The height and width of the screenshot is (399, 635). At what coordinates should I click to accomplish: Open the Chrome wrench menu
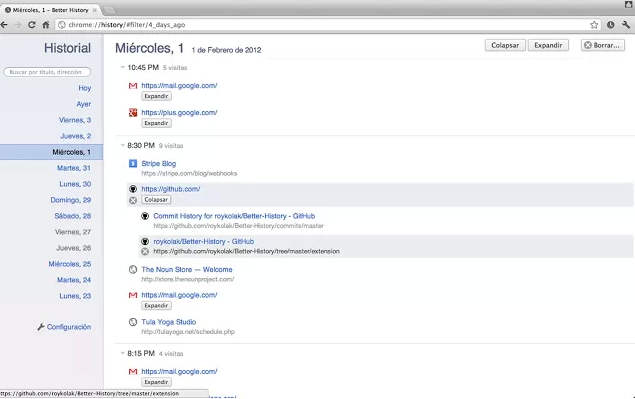click(626, 25)
